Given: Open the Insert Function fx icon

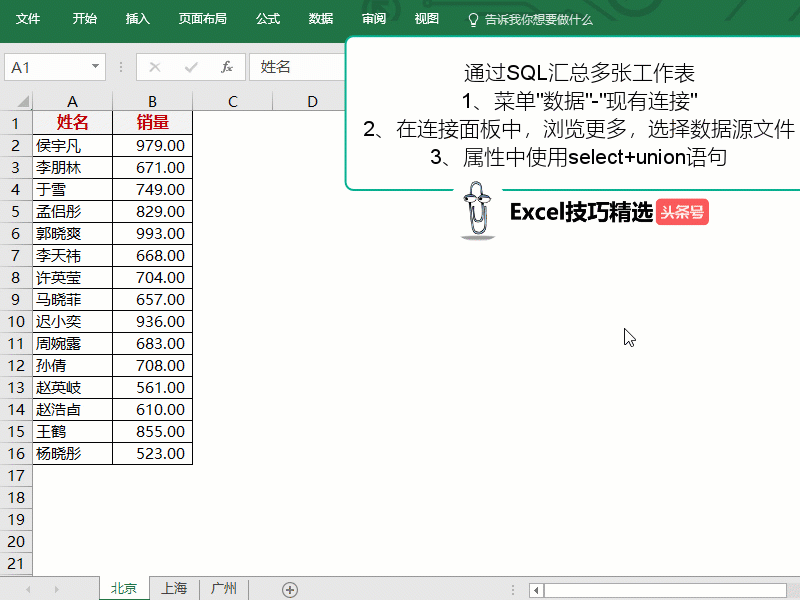Looking at the screenshot, I should pyautogui.click(x=227, y=67).
